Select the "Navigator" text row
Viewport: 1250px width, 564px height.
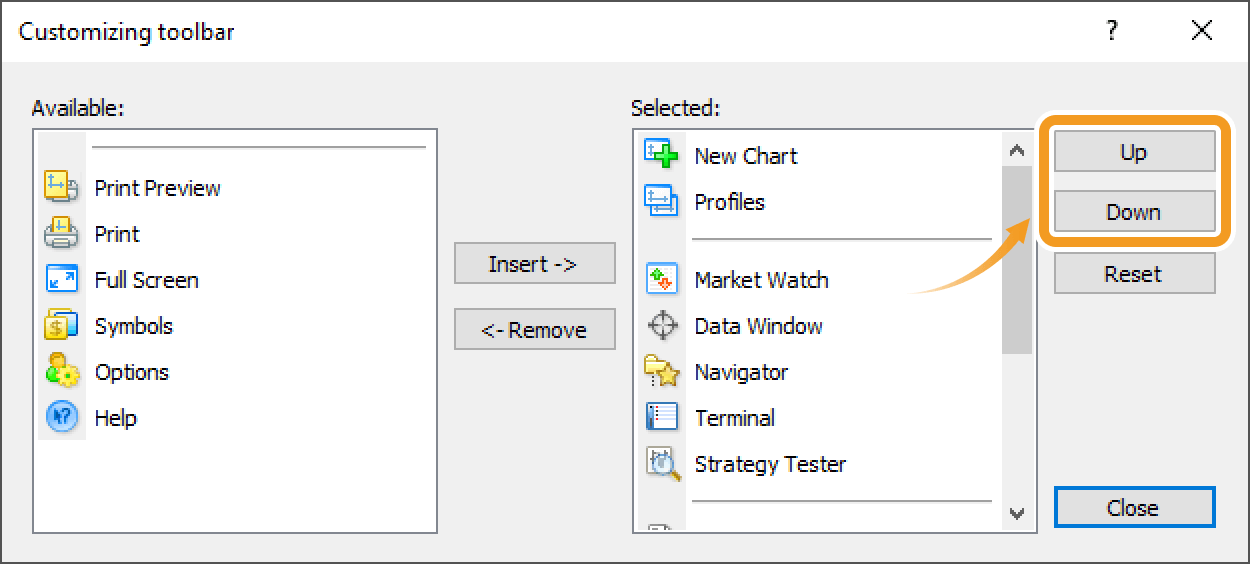click(x=741, y=372)
